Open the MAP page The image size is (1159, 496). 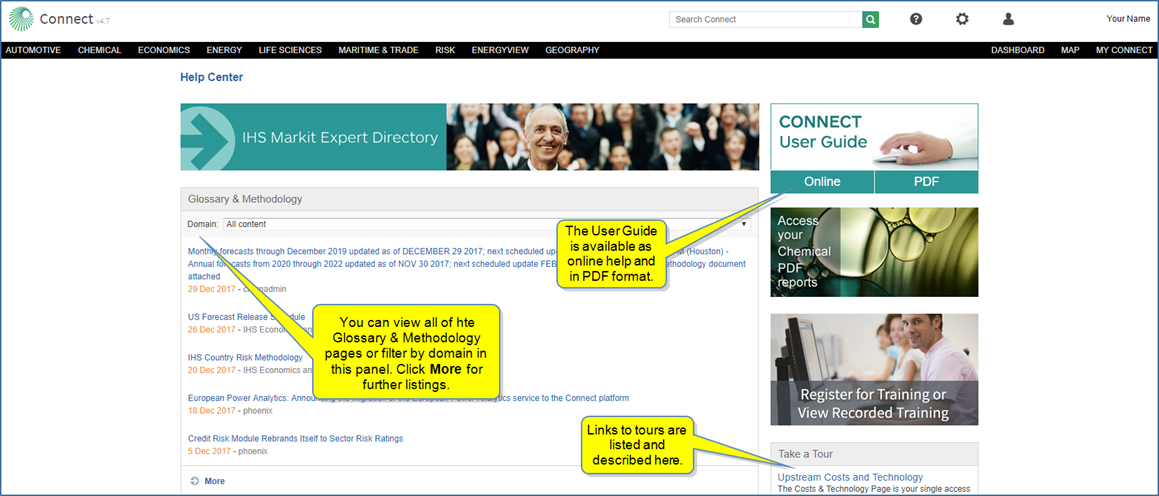(1070, 50)
